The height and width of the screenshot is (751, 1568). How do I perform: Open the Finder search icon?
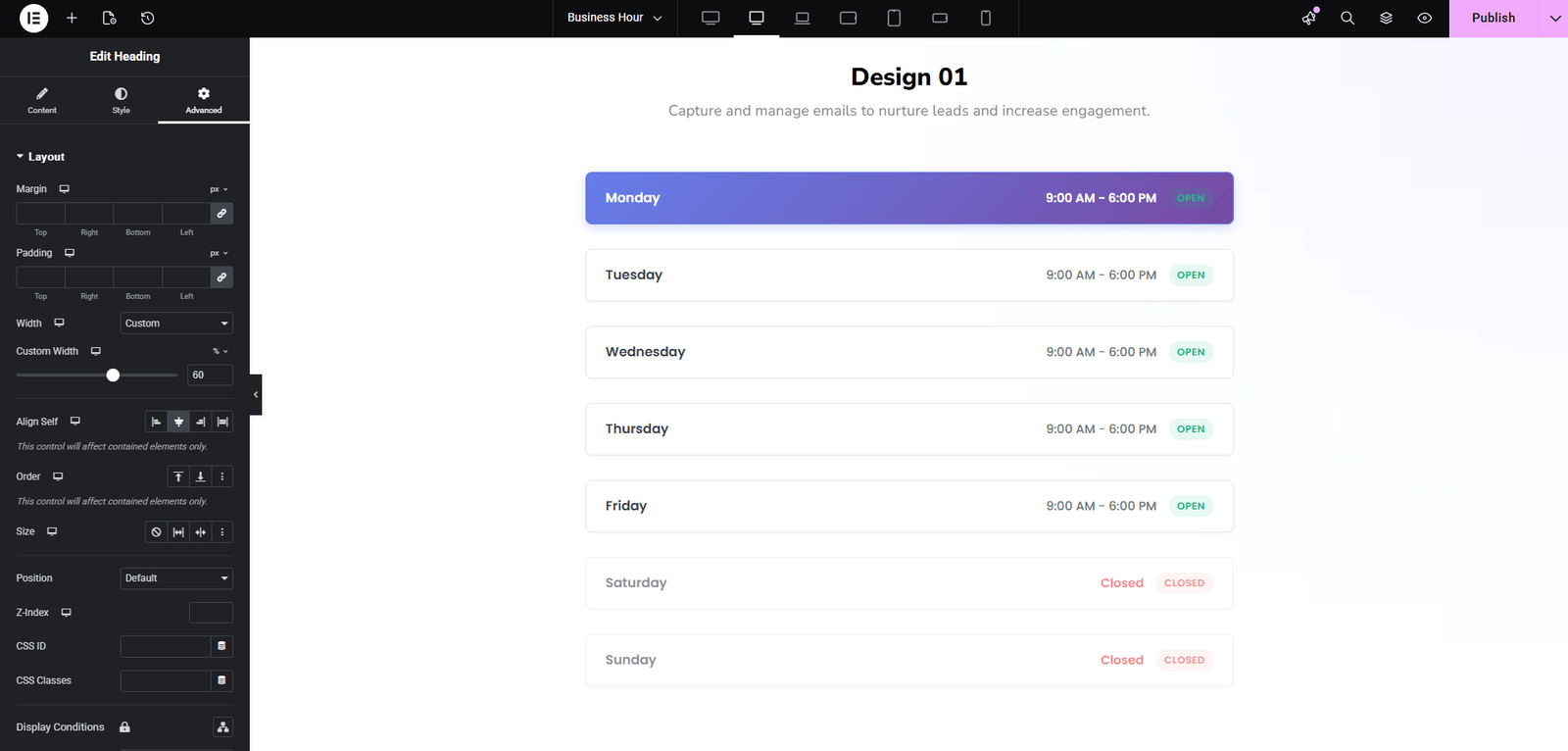(1347, 18)
